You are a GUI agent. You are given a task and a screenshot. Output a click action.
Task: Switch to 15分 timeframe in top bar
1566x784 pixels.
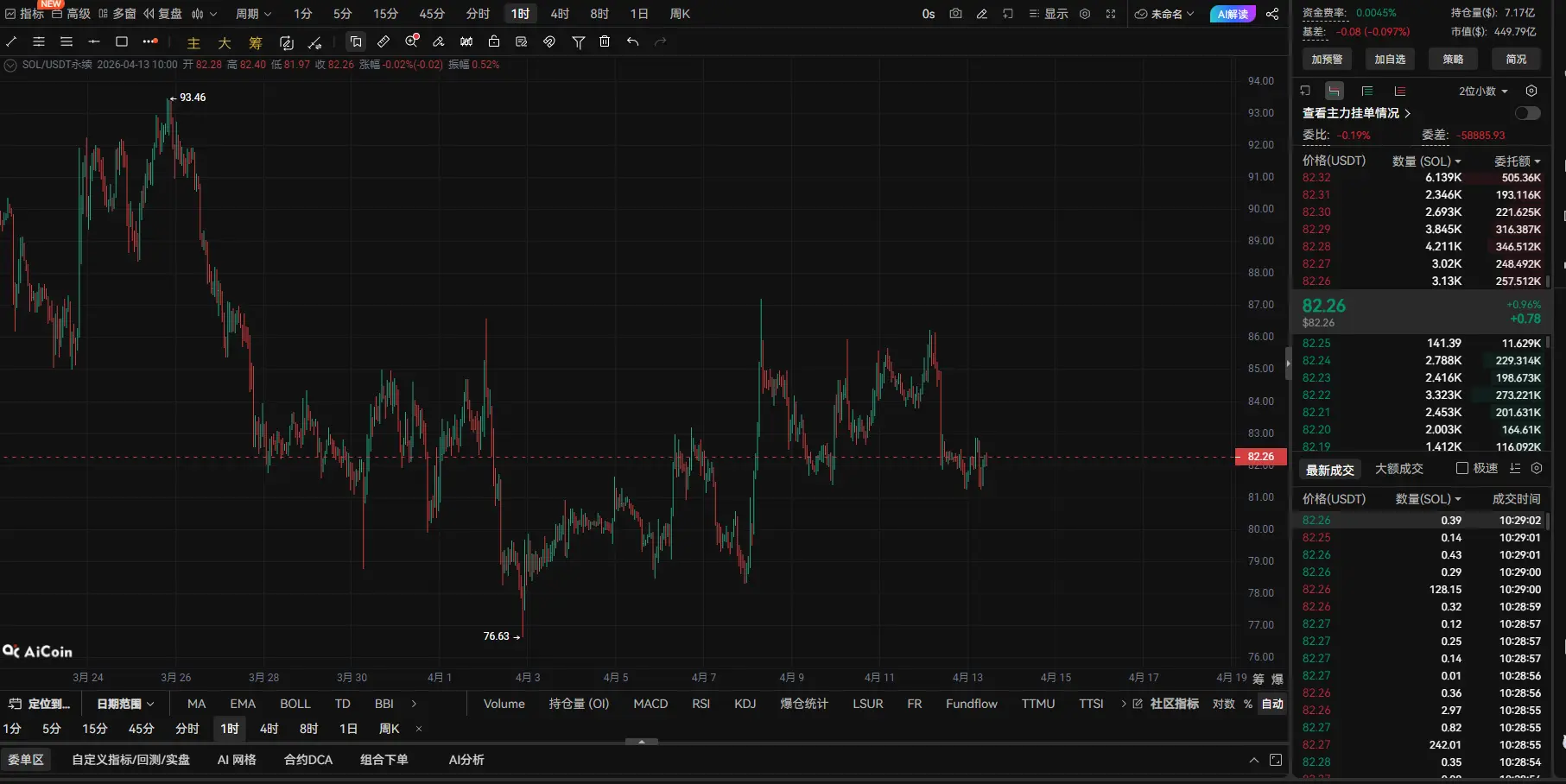tap(385, 14)
